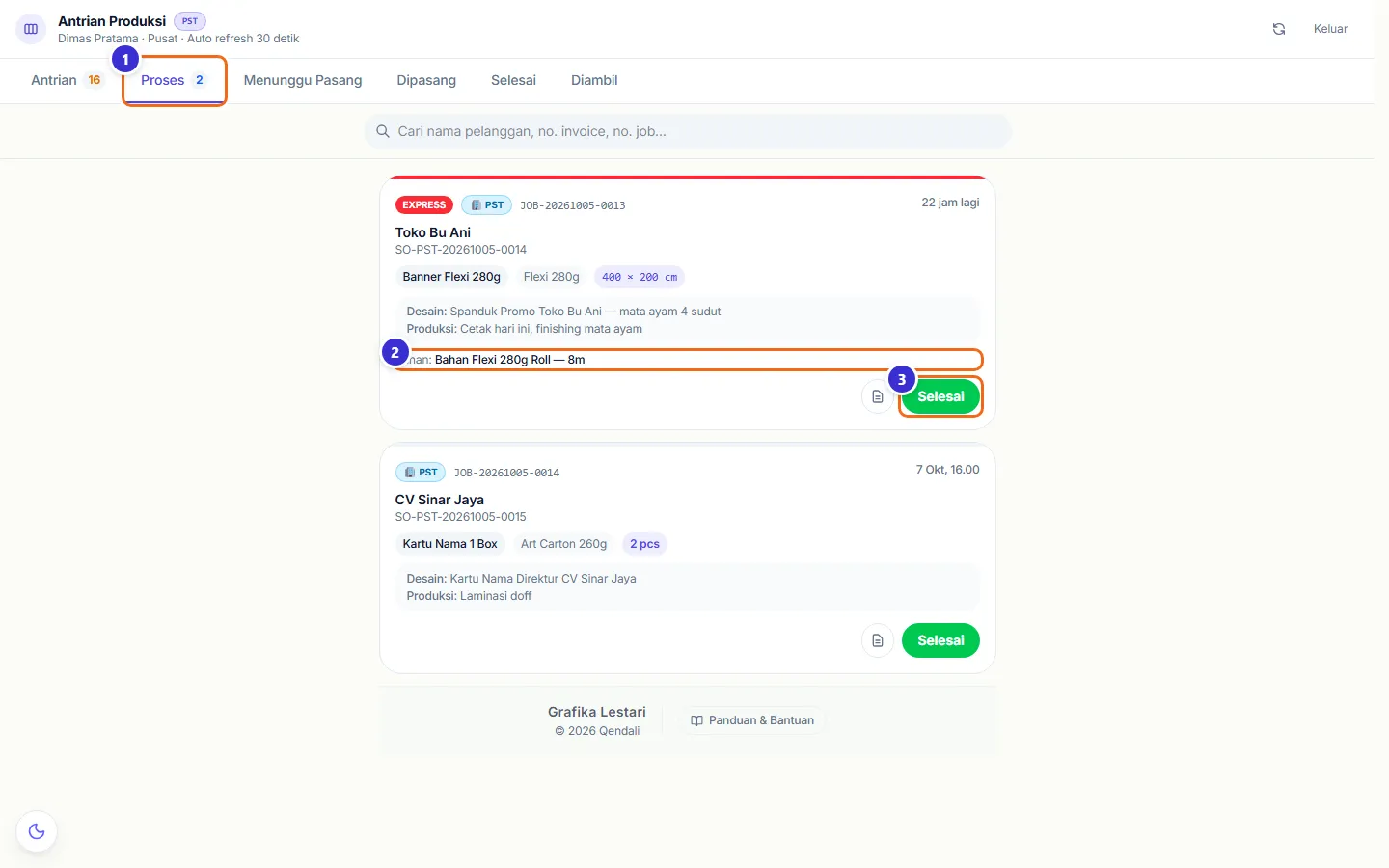Click the EXPRESS badge on Toko Bu Ani
The width and height of the screenshot is (1389, 868).
pos(424,204)
